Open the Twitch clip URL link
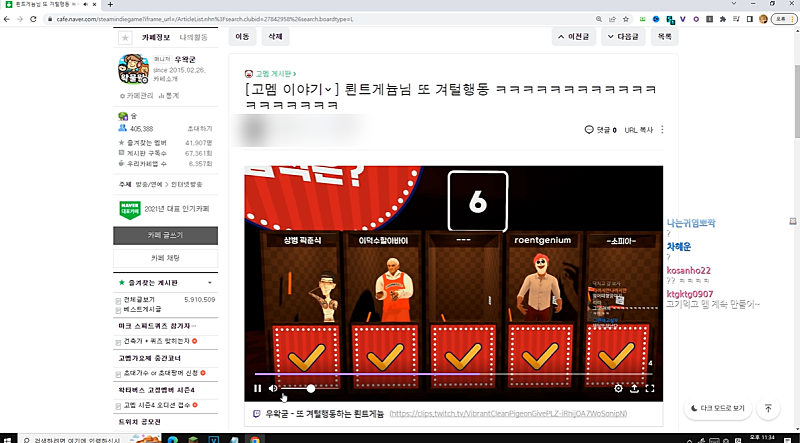Image resolution: width=800 pixels, height=443 pixels. tap(508, 414)
